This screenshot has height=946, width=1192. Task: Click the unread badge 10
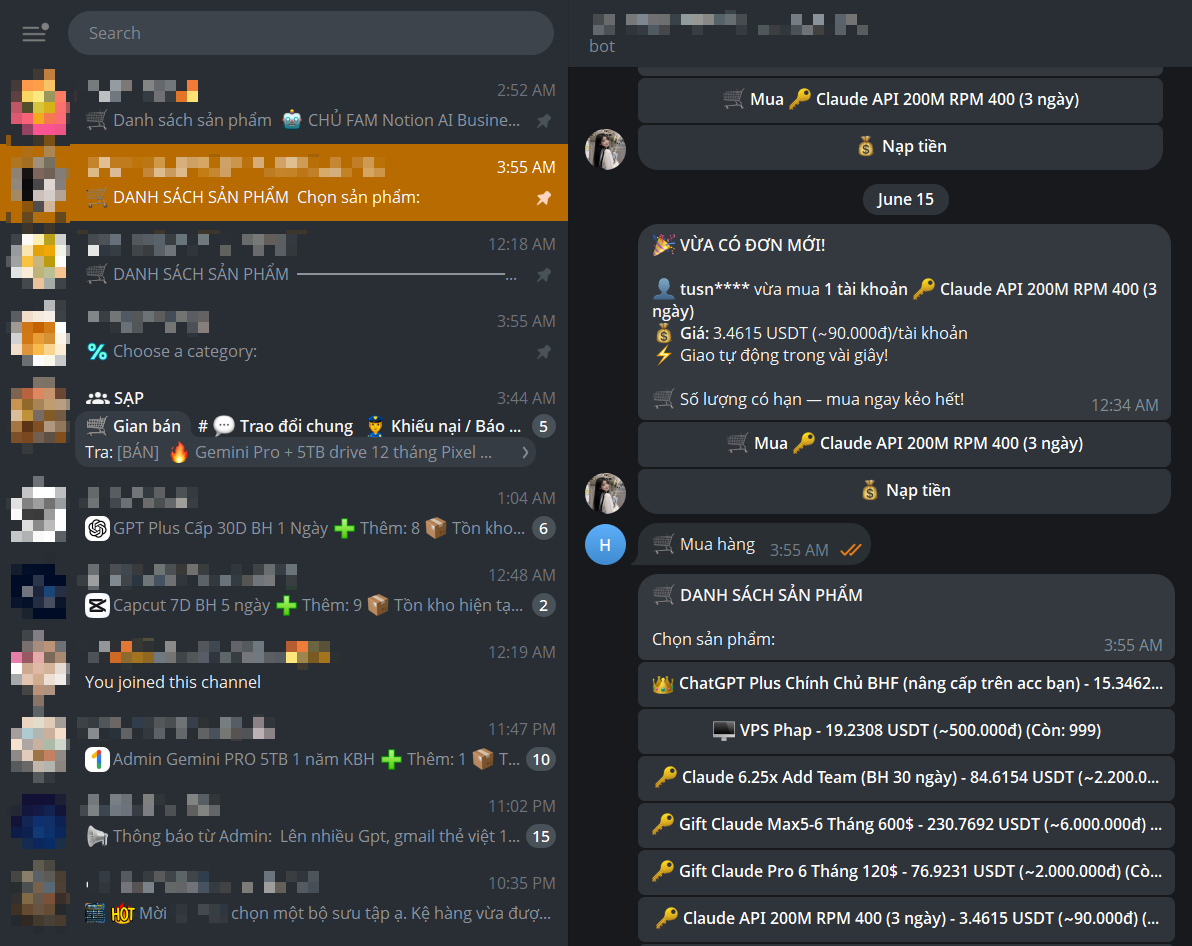click(541, 759)
